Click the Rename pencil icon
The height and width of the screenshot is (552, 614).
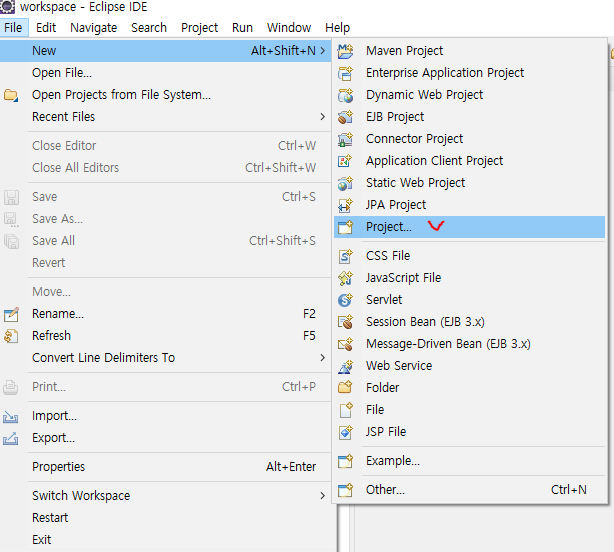click(x=11, y=314)
